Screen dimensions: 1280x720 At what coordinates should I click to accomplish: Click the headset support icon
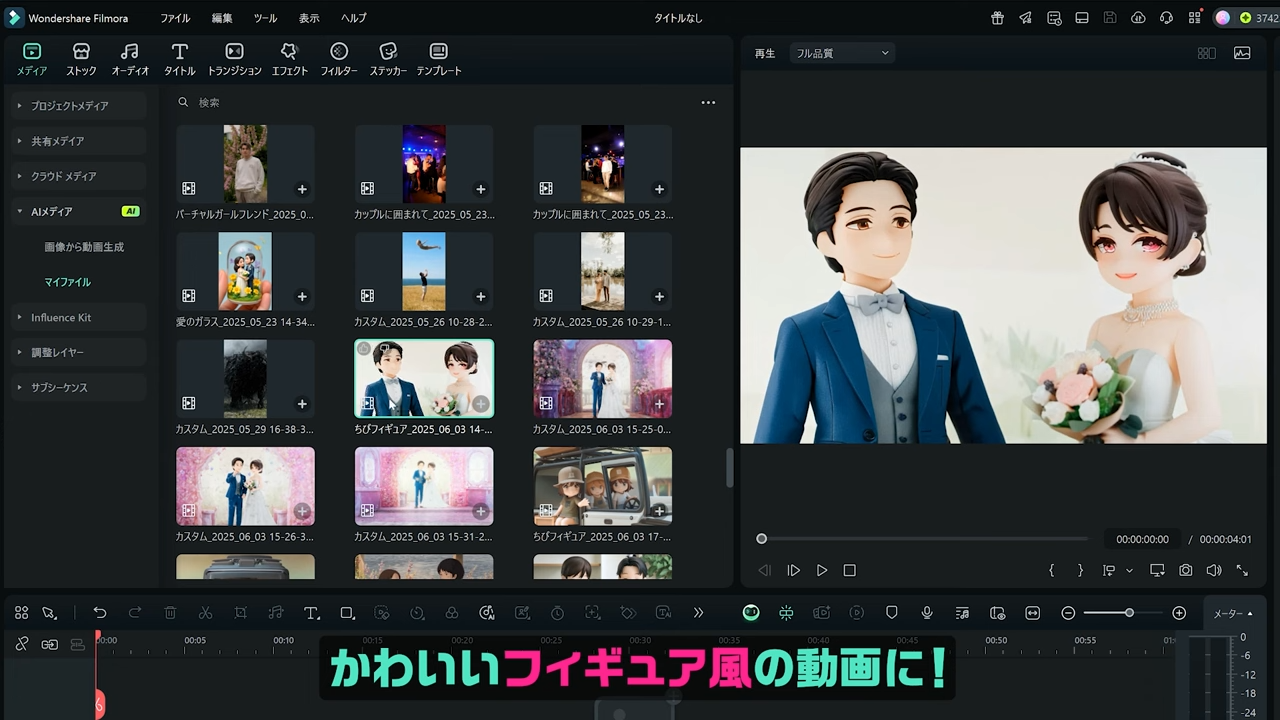pyautogui.click(x=1166, y=18)
